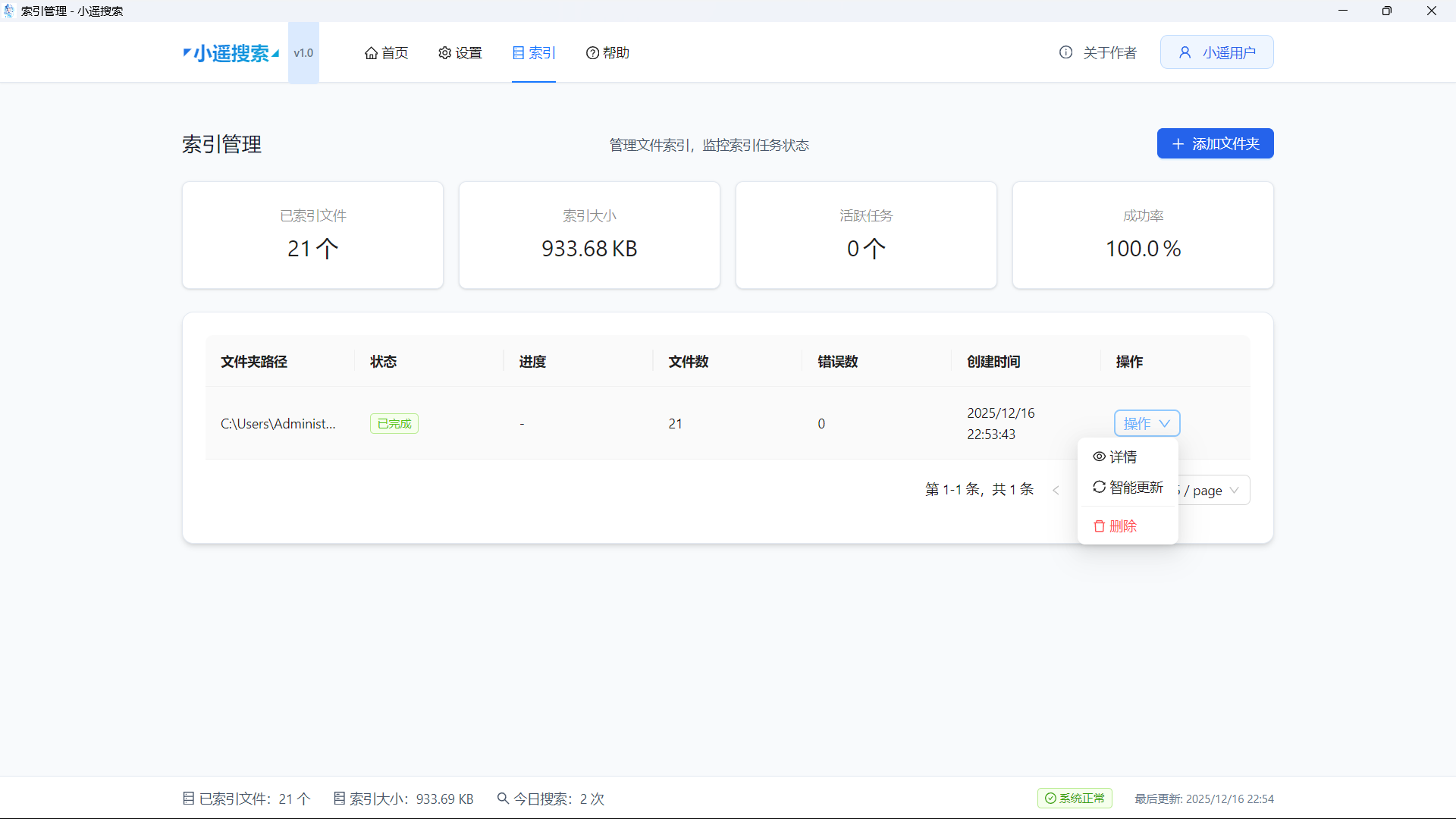
Task: Click the refresh icon for 智能更新
Action: pos(1099,487)
